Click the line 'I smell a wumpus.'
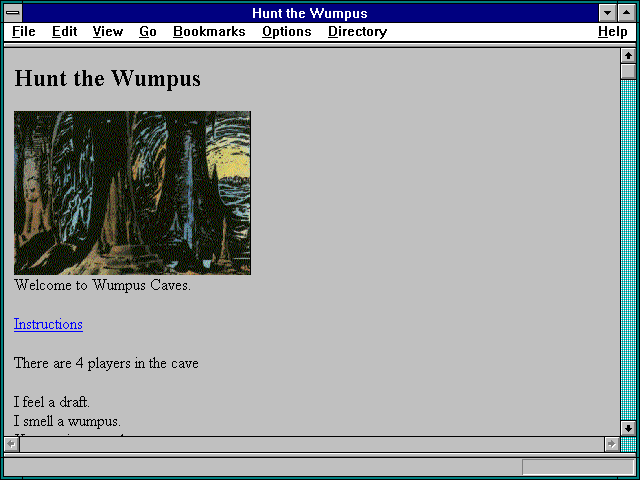Screen dimensions: 640x480 (x=67, y=421)
